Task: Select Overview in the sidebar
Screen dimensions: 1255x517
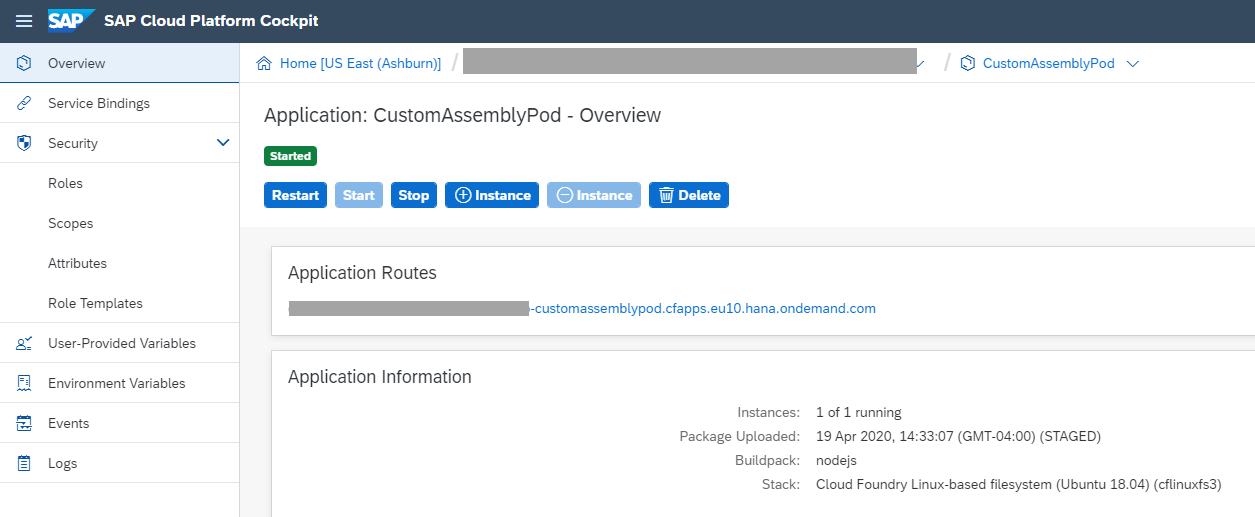Action: 76,63
